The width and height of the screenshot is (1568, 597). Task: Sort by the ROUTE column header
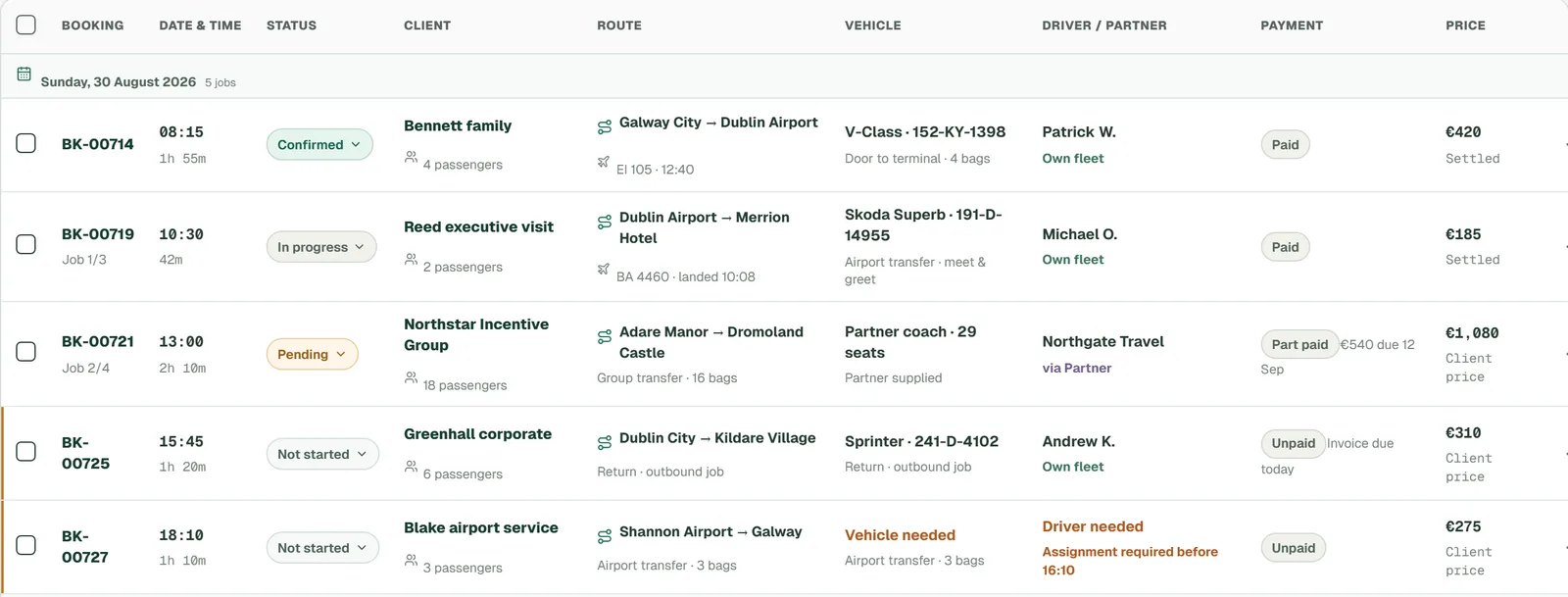click(619, 25)
